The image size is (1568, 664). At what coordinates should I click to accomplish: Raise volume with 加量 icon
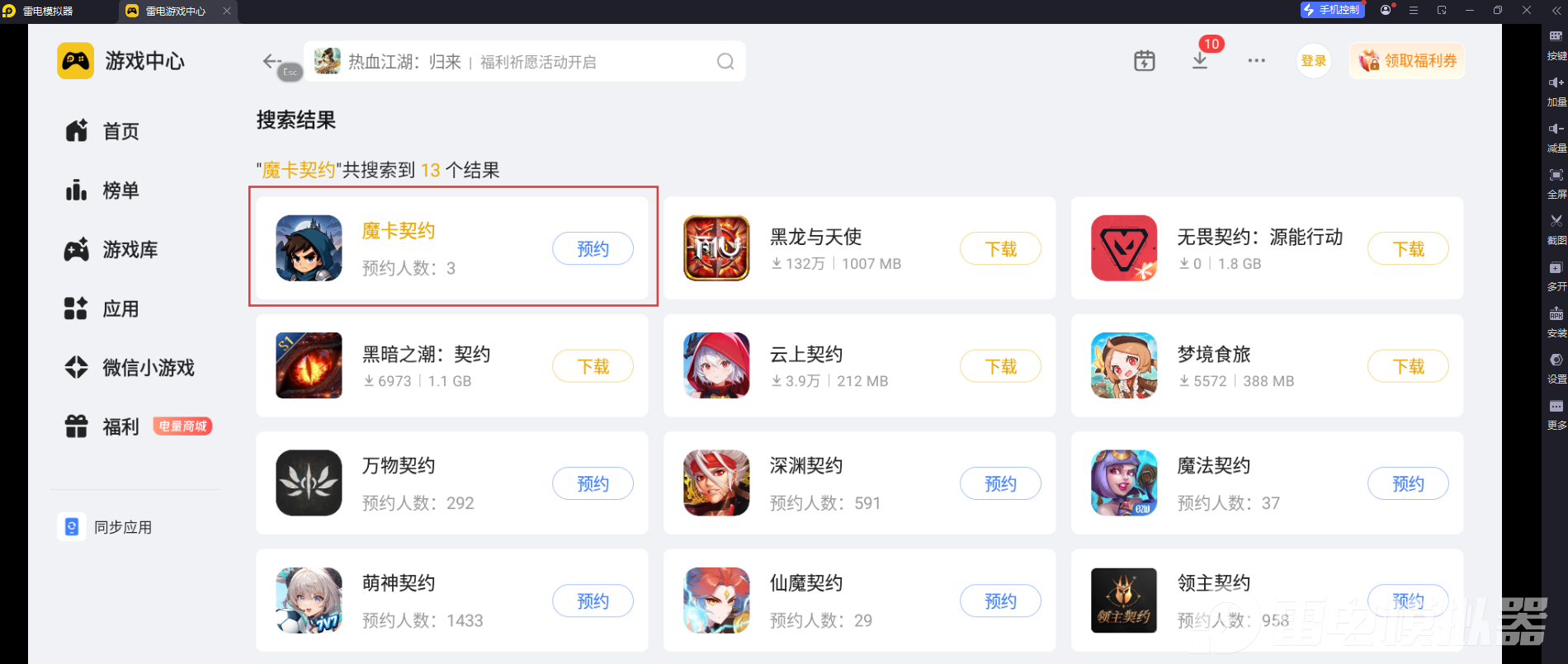click(x=1556, y=82)
